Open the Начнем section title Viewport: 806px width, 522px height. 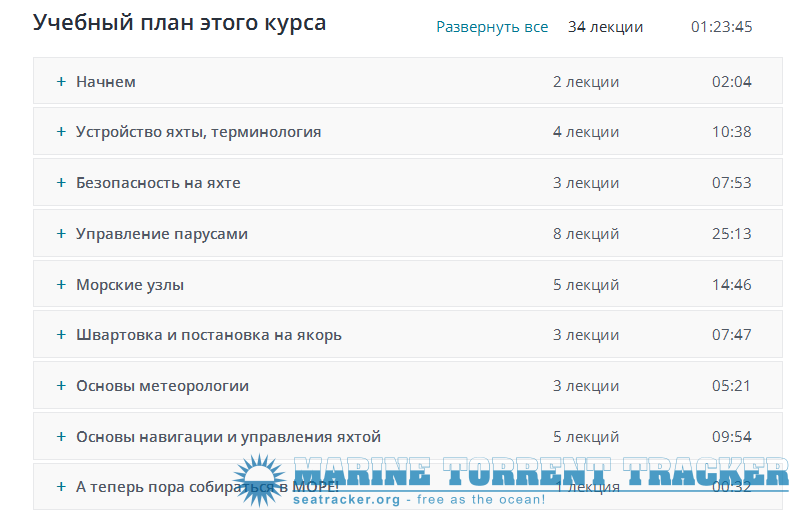[x=106, y=82]
